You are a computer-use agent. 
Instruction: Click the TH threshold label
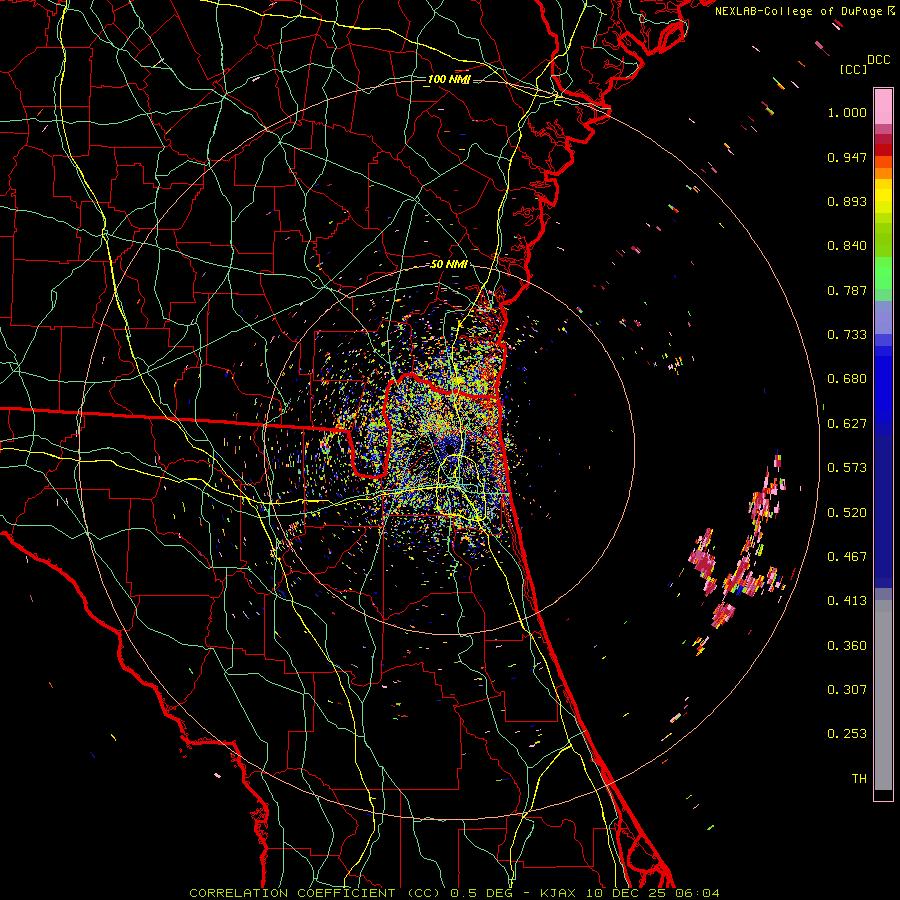tap(859, 779)
